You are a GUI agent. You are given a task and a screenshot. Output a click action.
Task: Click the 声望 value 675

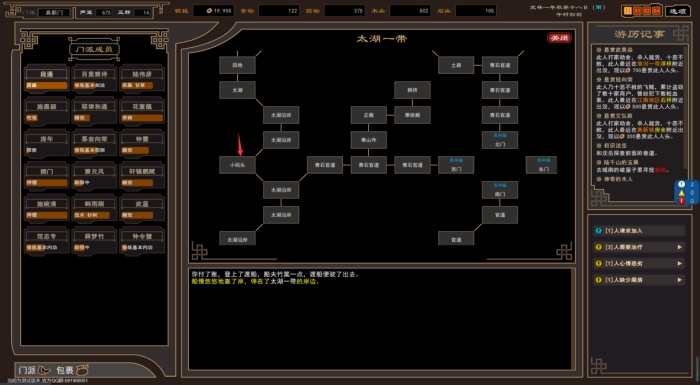(104, 13)
